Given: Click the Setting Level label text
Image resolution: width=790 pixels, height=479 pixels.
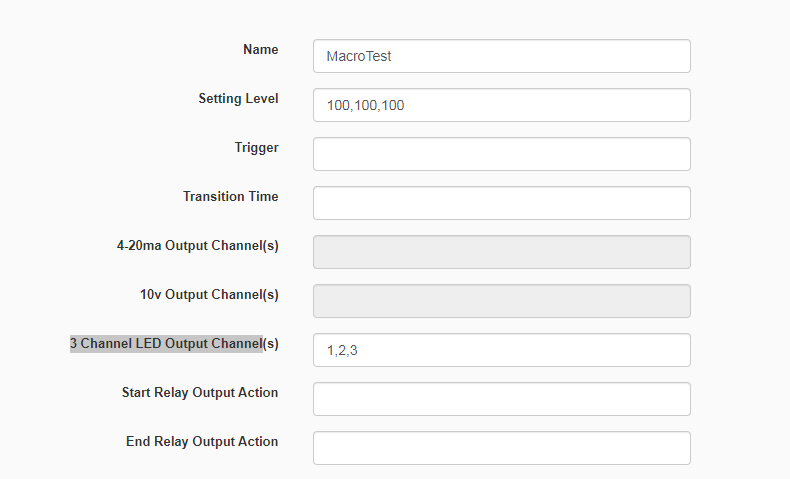Looking at the screenshot, I should pyautogui.click(x=238, y=99).
